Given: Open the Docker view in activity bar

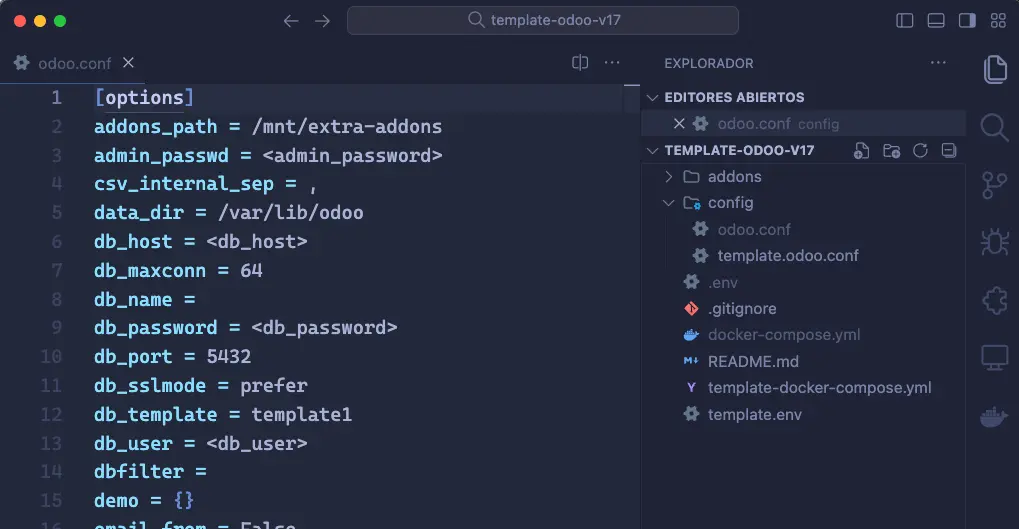Looking at the screenshot, I should point(994,415).
